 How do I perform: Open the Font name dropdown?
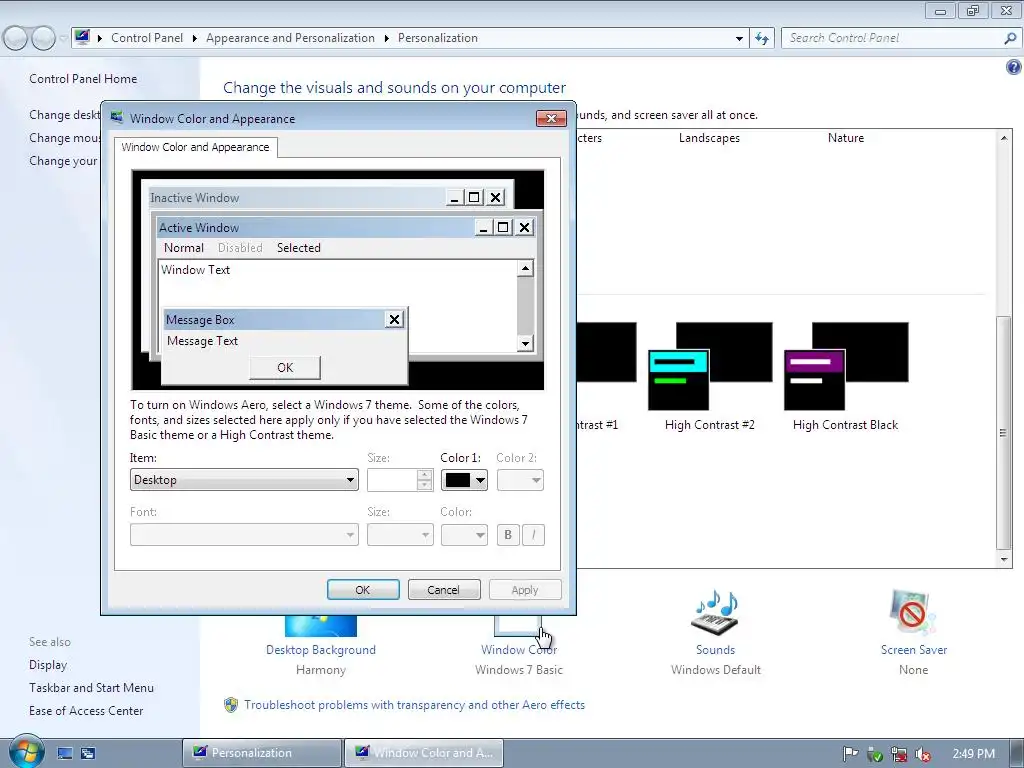click(244, 535)
